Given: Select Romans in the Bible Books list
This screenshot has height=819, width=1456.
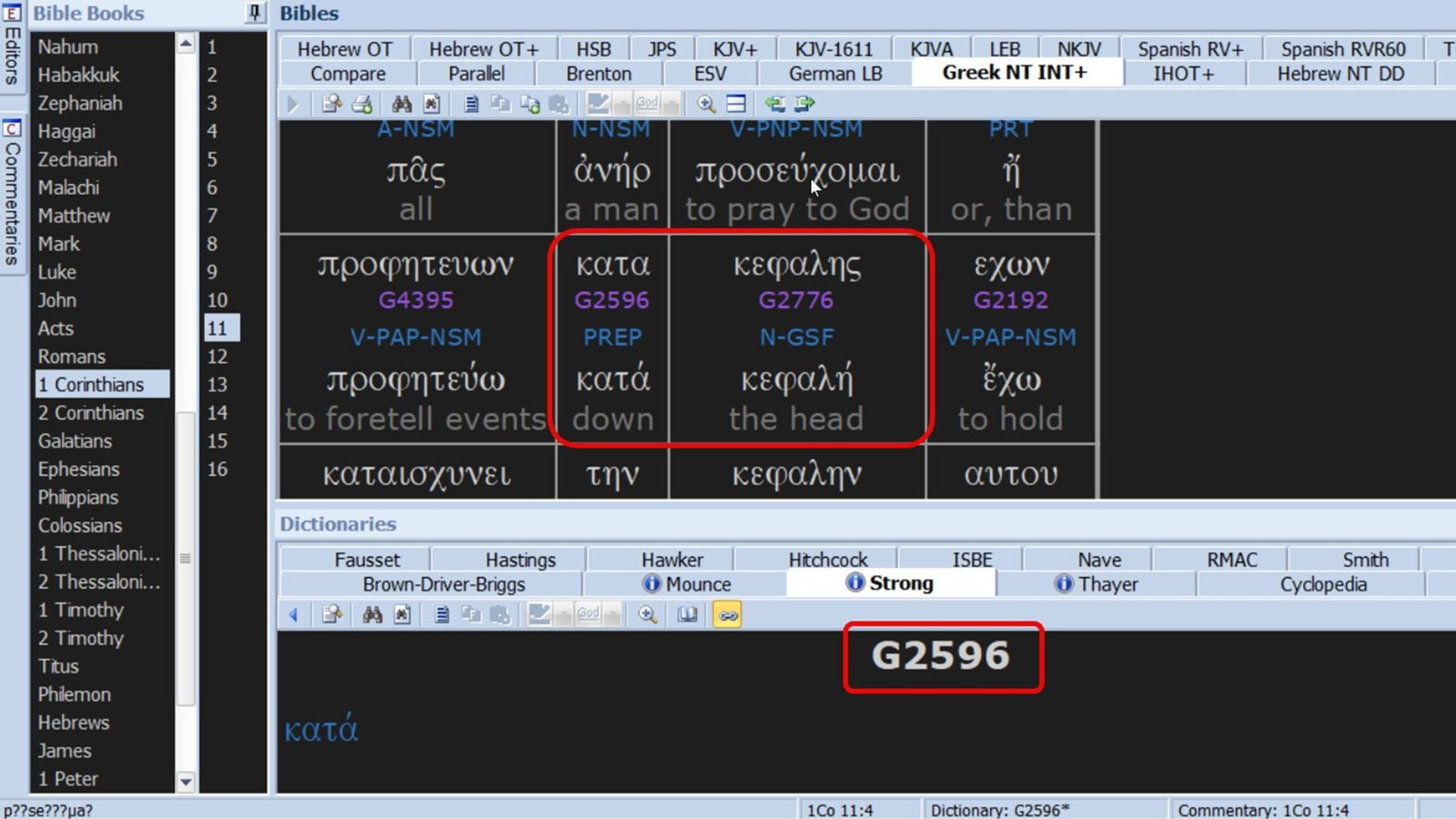Looking at the screenshot, I should point(72,357).
